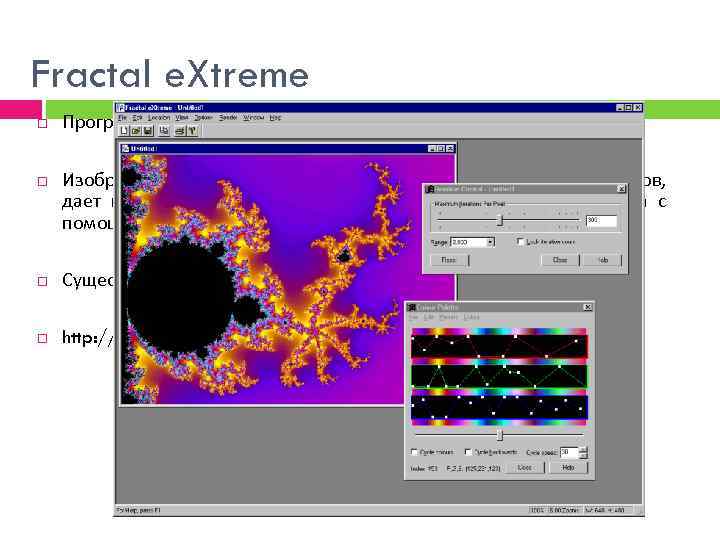Click the Fractal eXtreme application icon in title bar
The height and width of the screenshot is (540, 720).
(x=121, y=108)
